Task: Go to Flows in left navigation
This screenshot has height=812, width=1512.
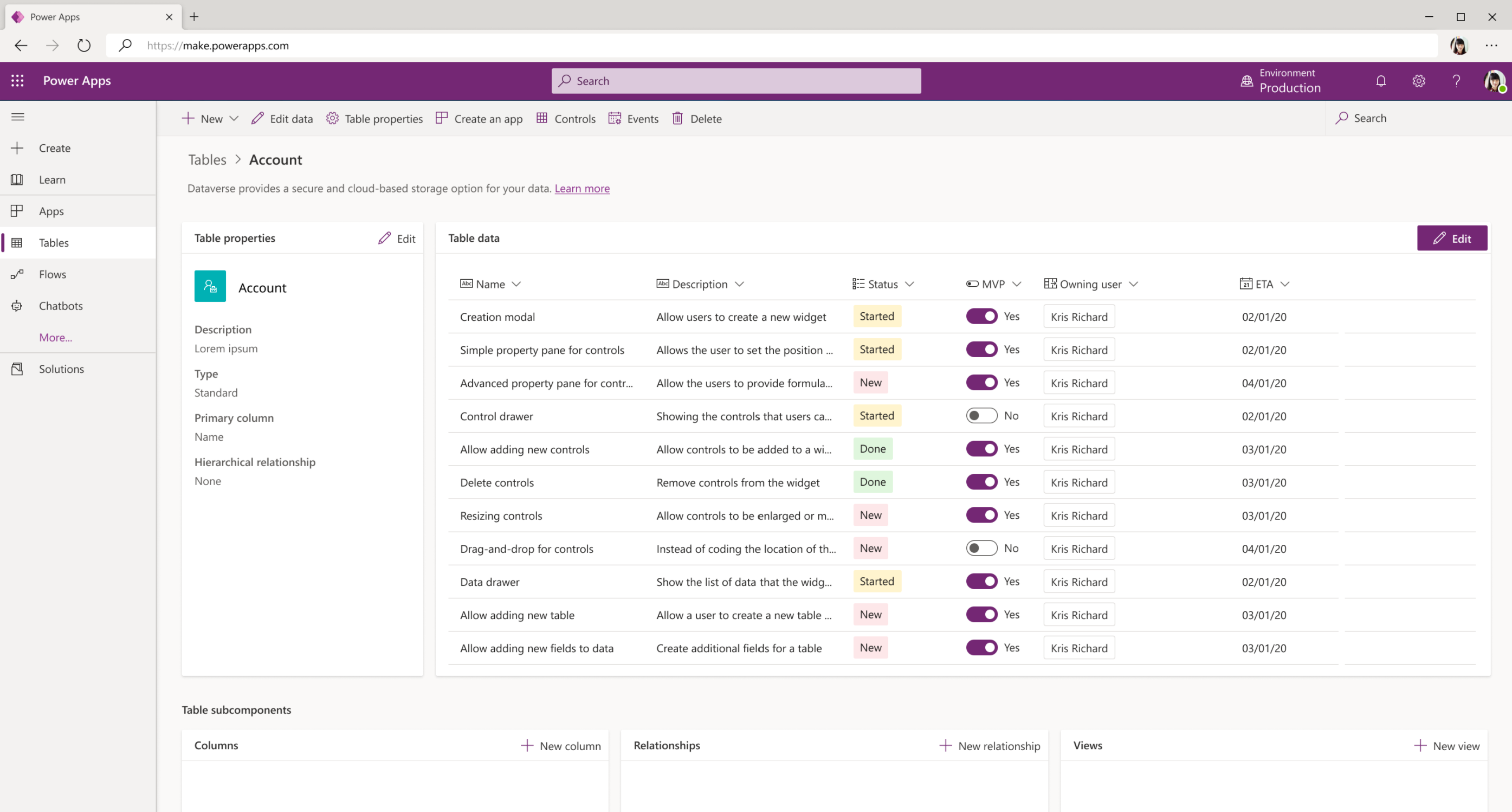Action: (52, 274)
